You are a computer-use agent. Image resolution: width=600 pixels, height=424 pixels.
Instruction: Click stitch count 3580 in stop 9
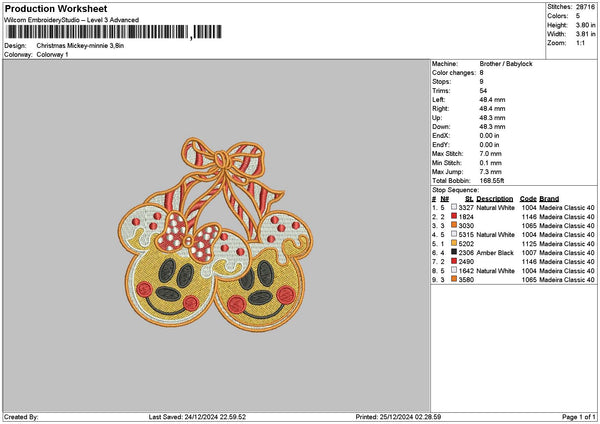pyautogui.click(x=466, y=280)
